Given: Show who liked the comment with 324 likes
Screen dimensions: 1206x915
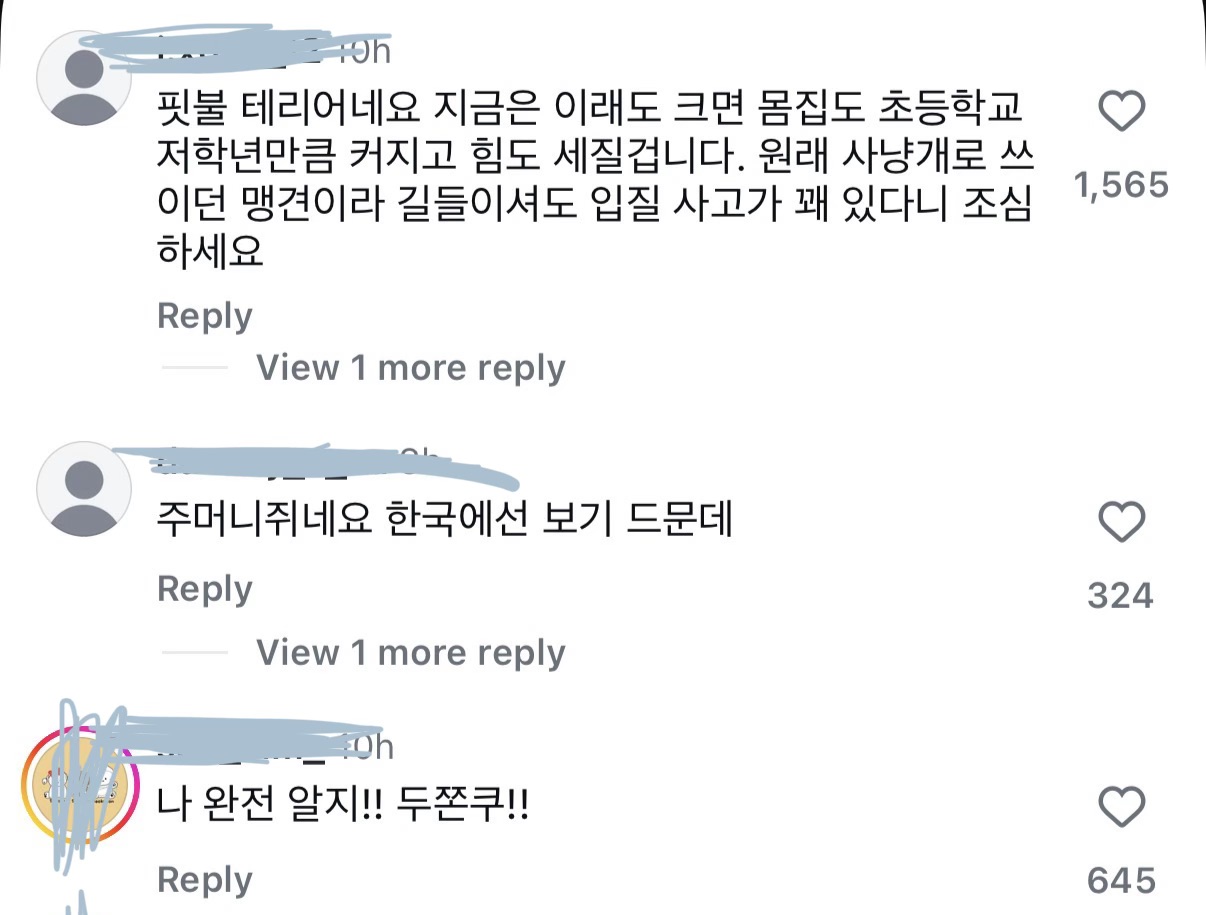Looking at the screenshot, I should point(1120,596).
